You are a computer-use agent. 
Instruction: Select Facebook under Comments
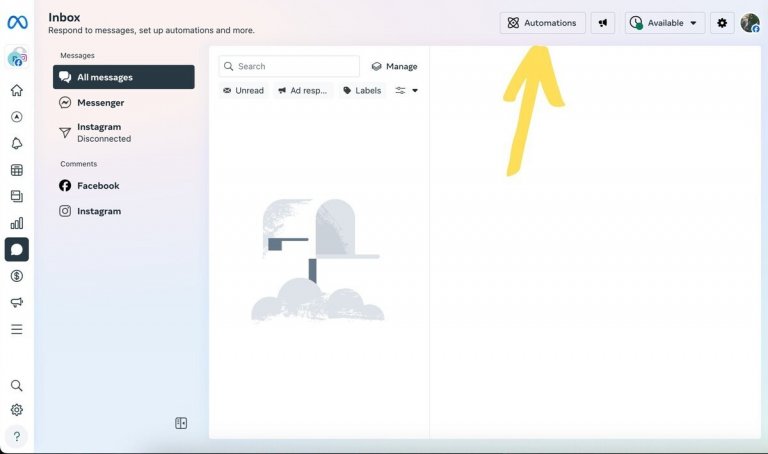(98, 185)
